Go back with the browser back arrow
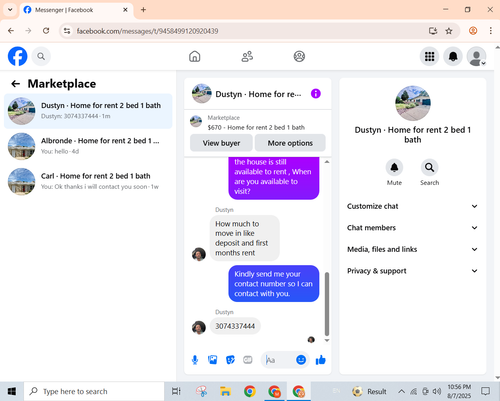Screen dimensions: 500x401 [x=11, y=31]
